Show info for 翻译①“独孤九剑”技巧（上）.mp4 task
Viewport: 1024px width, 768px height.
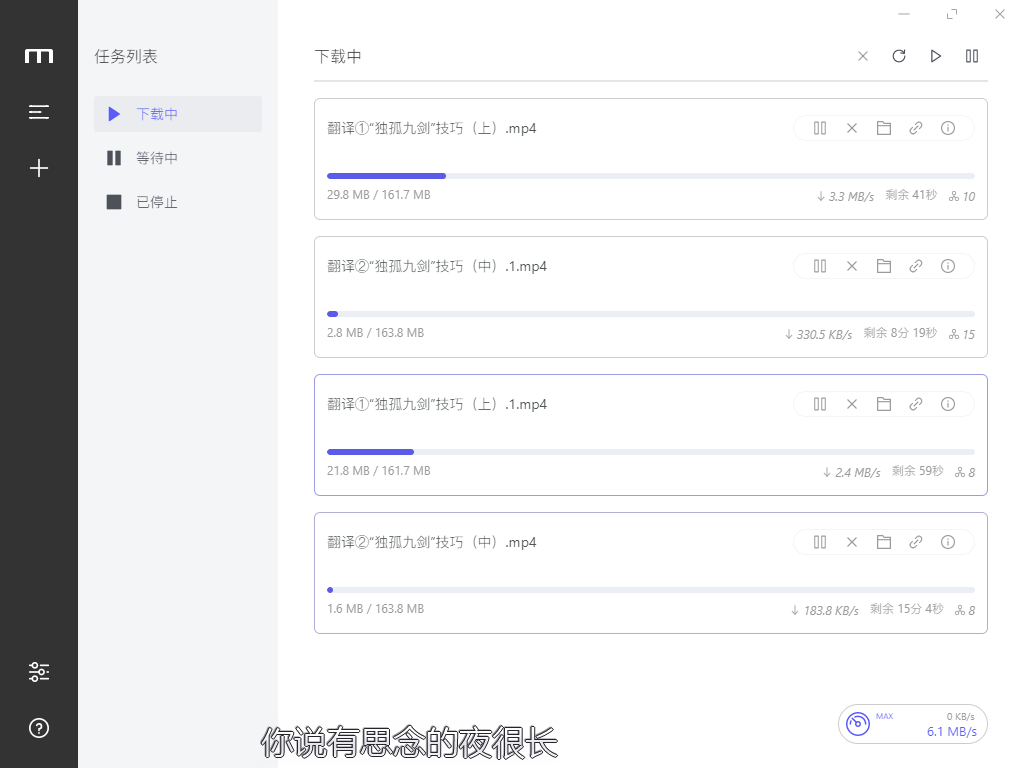tap(948, 128)
